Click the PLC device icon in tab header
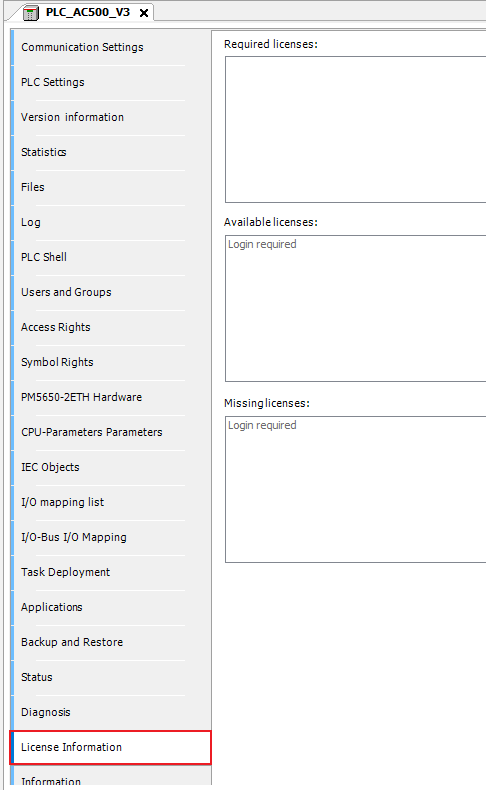 [x=31, y=13]
